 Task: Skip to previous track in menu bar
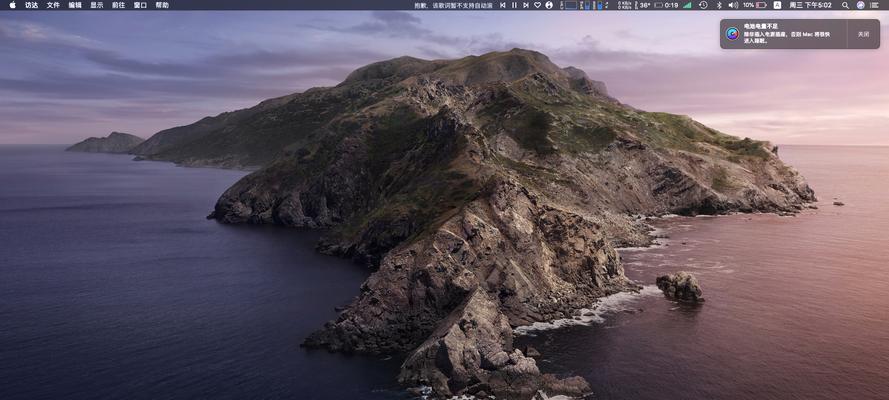(502, 5)
